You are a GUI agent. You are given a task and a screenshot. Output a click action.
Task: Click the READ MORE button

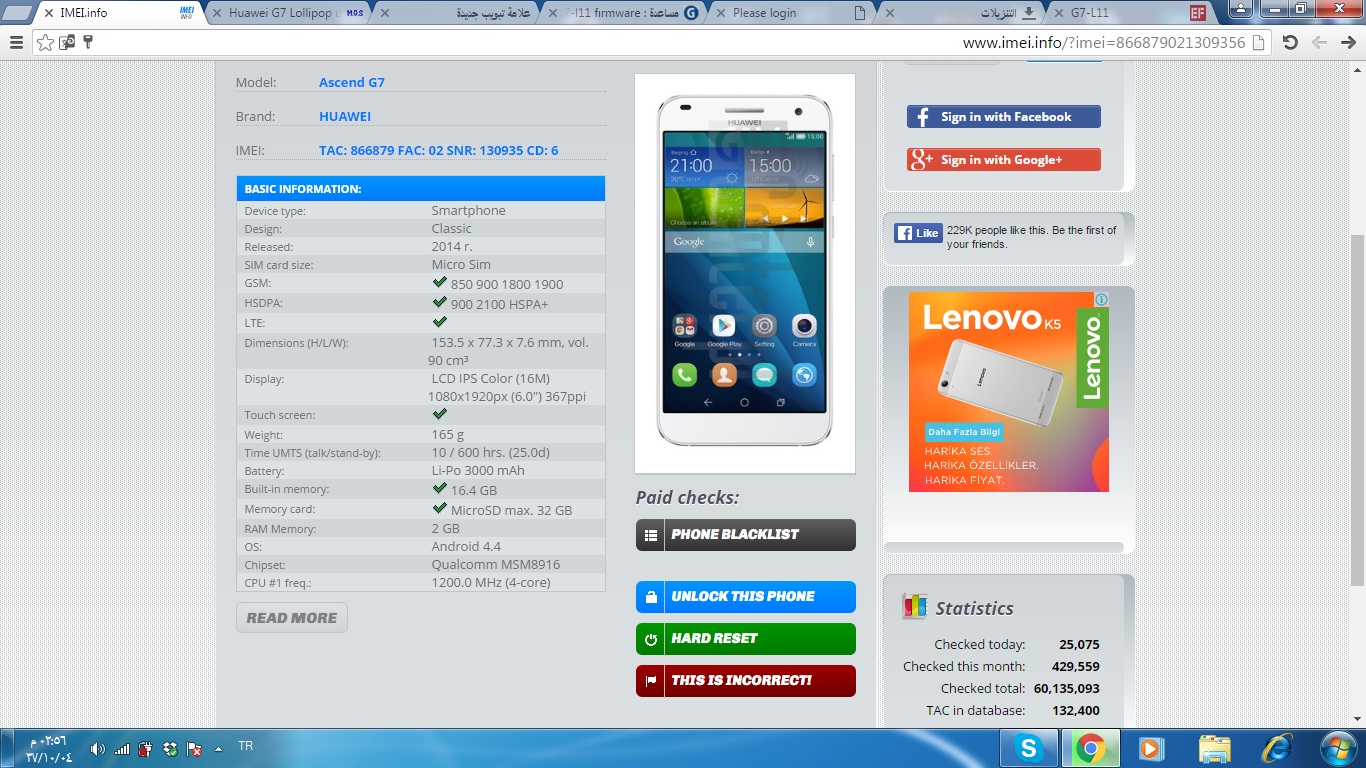tap(292, 618)
